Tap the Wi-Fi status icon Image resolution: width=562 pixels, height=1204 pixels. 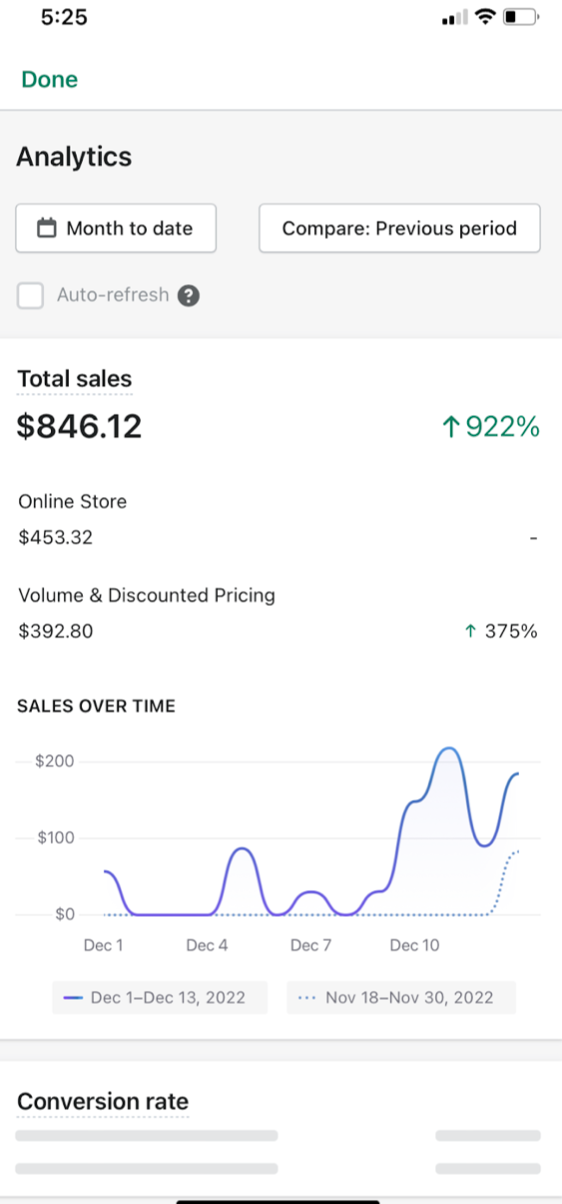tap(486, 17)
